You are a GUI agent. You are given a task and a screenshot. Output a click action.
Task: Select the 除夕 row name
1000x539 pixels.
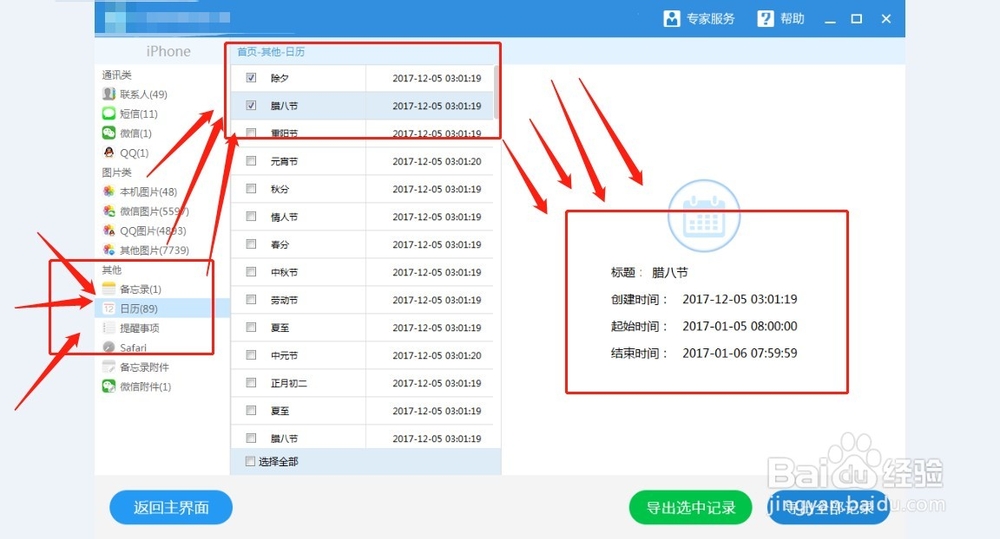point(279,78)
